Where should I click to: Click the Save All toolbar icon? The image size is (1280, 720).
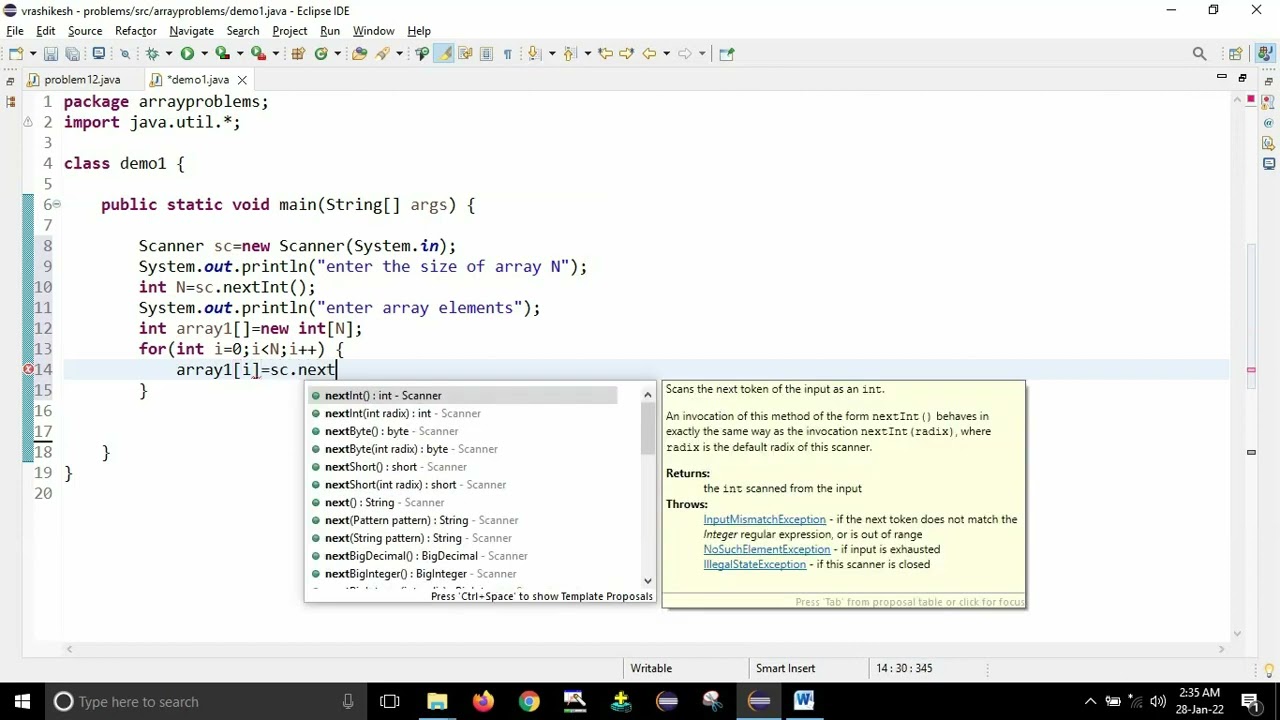72,53
